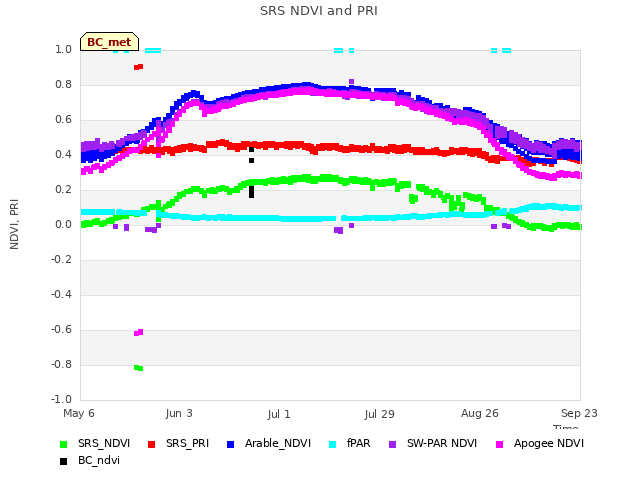Click the Jun 3 x-axis label
This screenshot has width=640, height=480.
179,413
